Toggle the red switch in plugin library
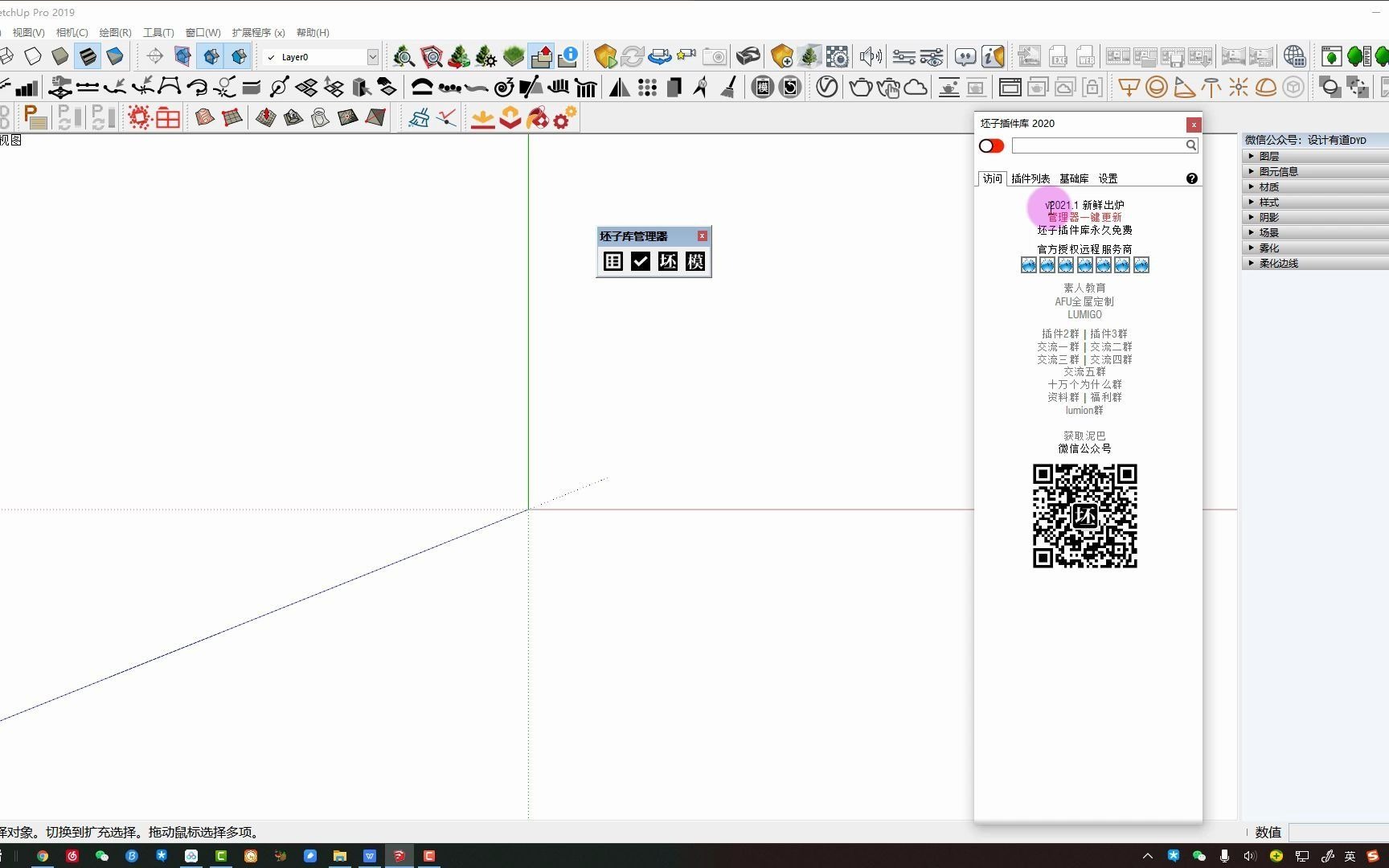This screenshot has height=868, width=1389. pyautogui.click(x=991, y=145)
